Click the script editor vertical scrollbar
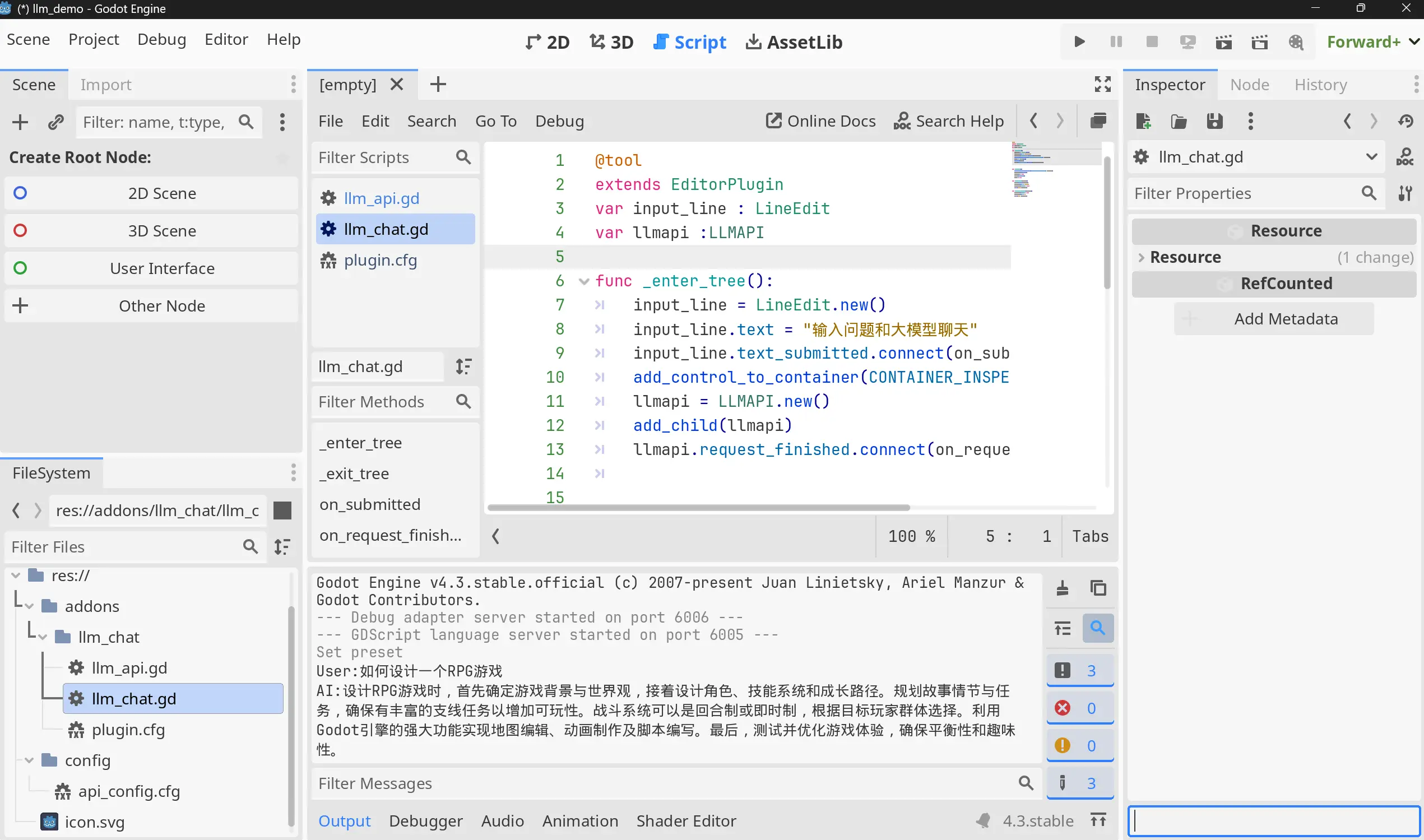 coord(1107,224)
